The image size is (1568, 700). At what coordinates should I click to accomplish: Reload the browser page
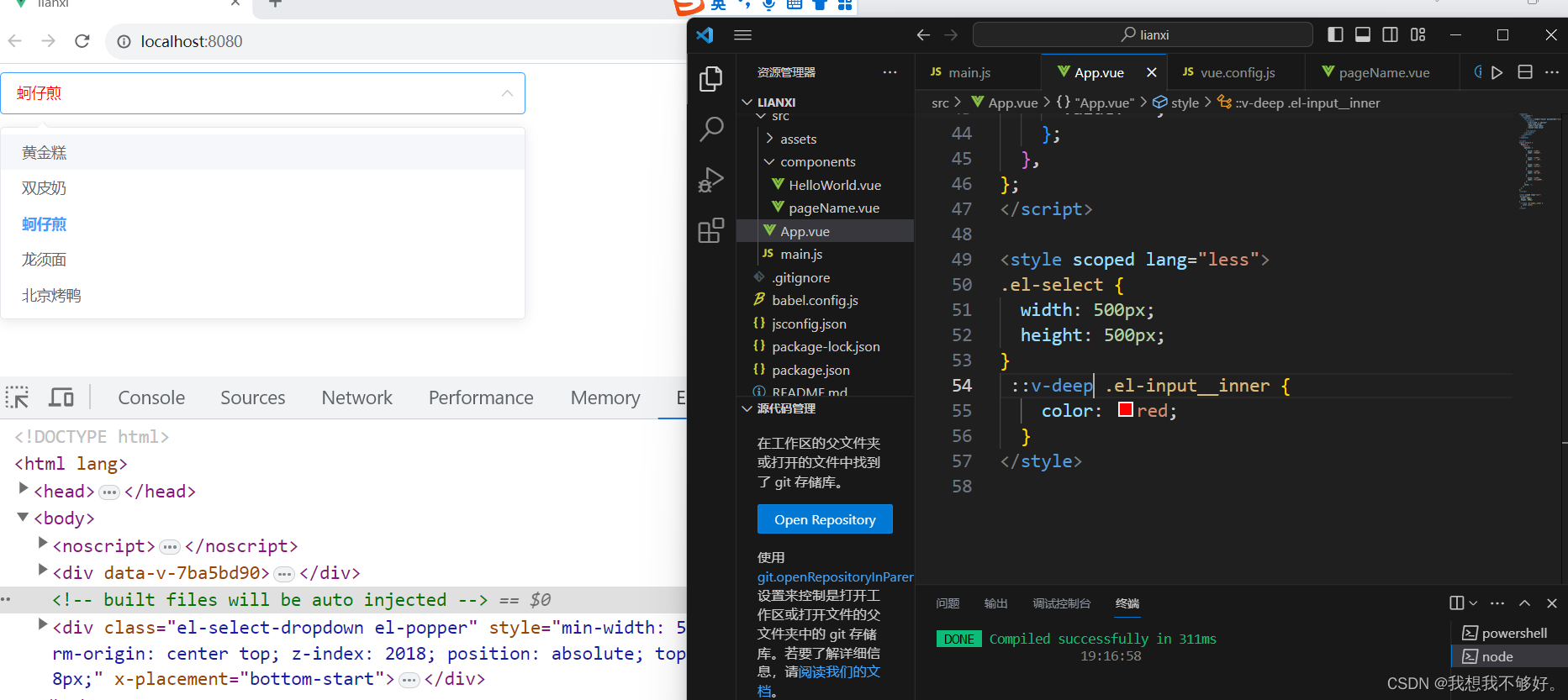[82, 41]
